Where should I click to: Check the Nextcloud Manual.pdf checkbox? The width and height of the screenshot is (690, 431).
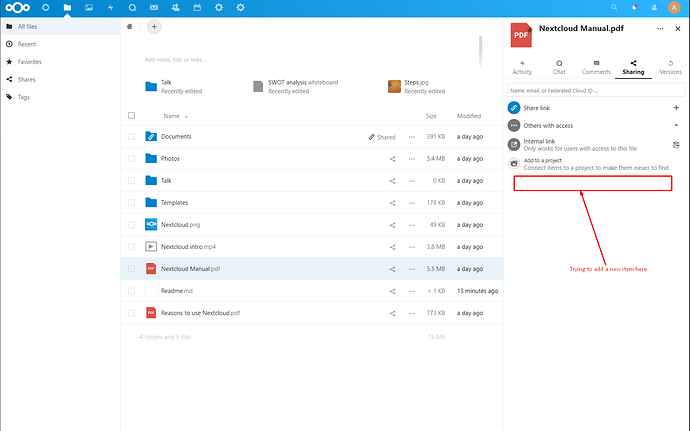point(131,269)
